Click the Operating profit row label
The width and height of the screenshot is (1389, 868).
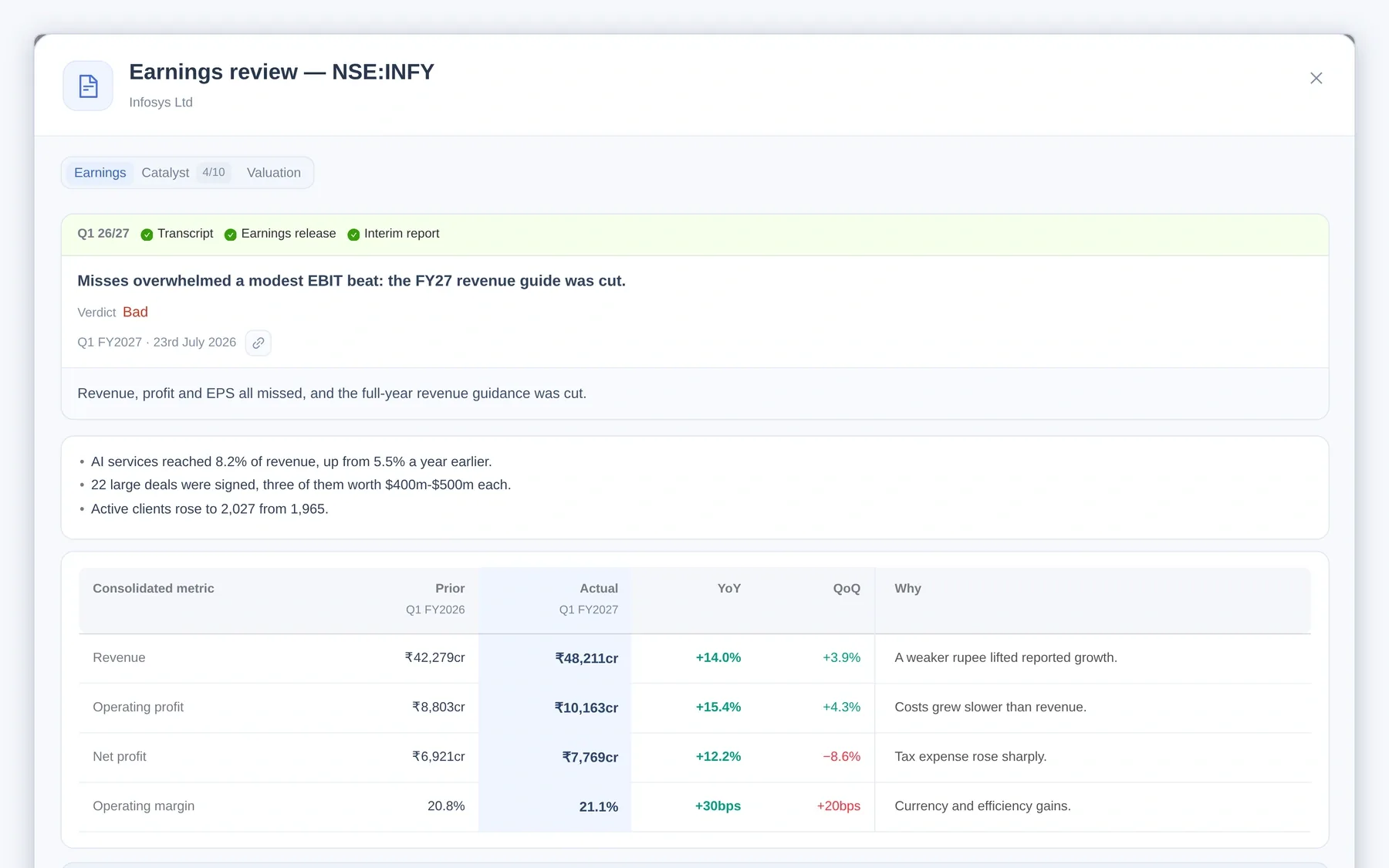coord(138,708)
